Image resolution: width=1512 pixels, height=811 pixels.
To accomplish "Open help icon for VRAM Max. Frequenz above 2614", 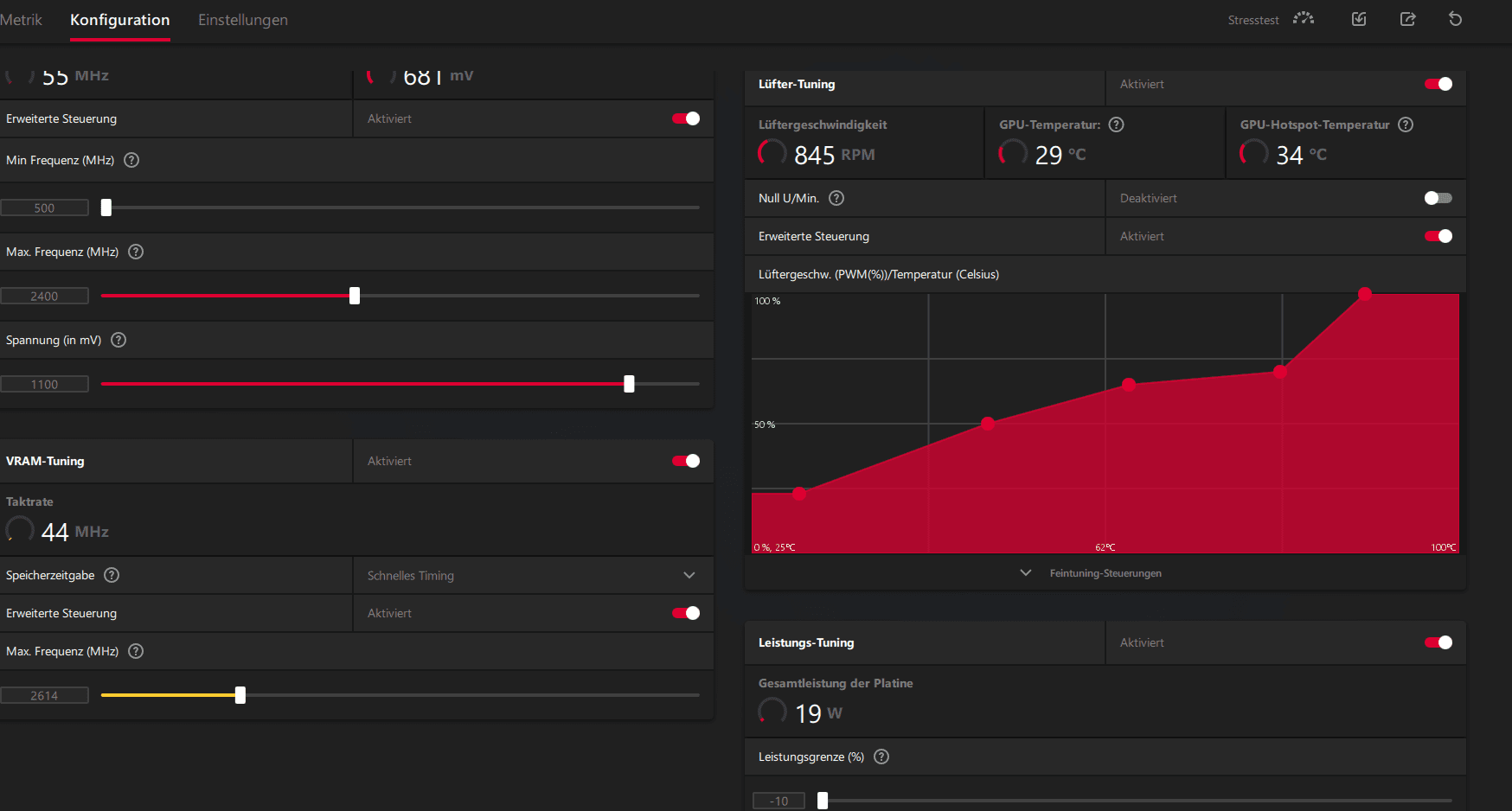I will coord(136,651).
